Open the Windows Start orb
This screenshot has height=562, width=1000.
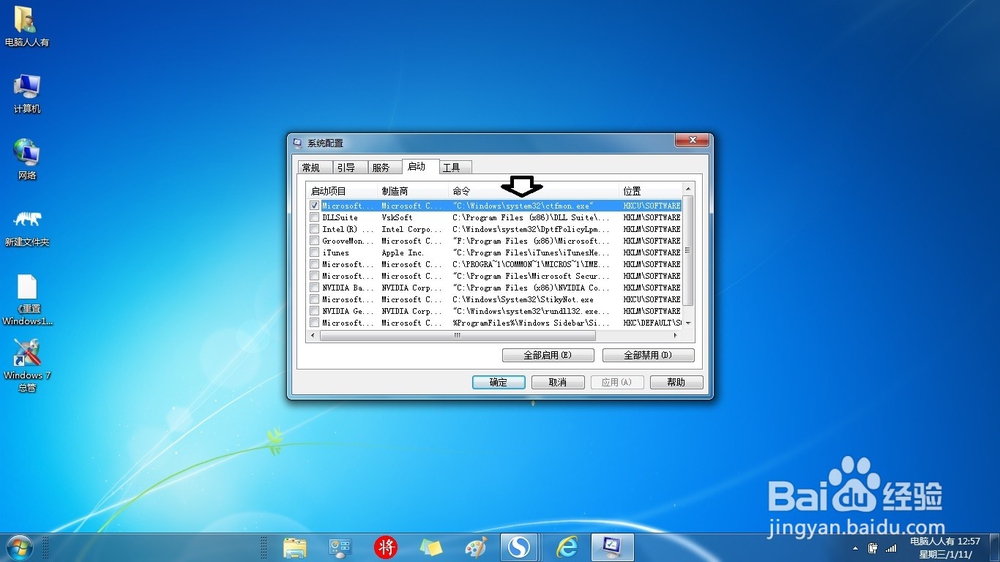coord(18,548)
